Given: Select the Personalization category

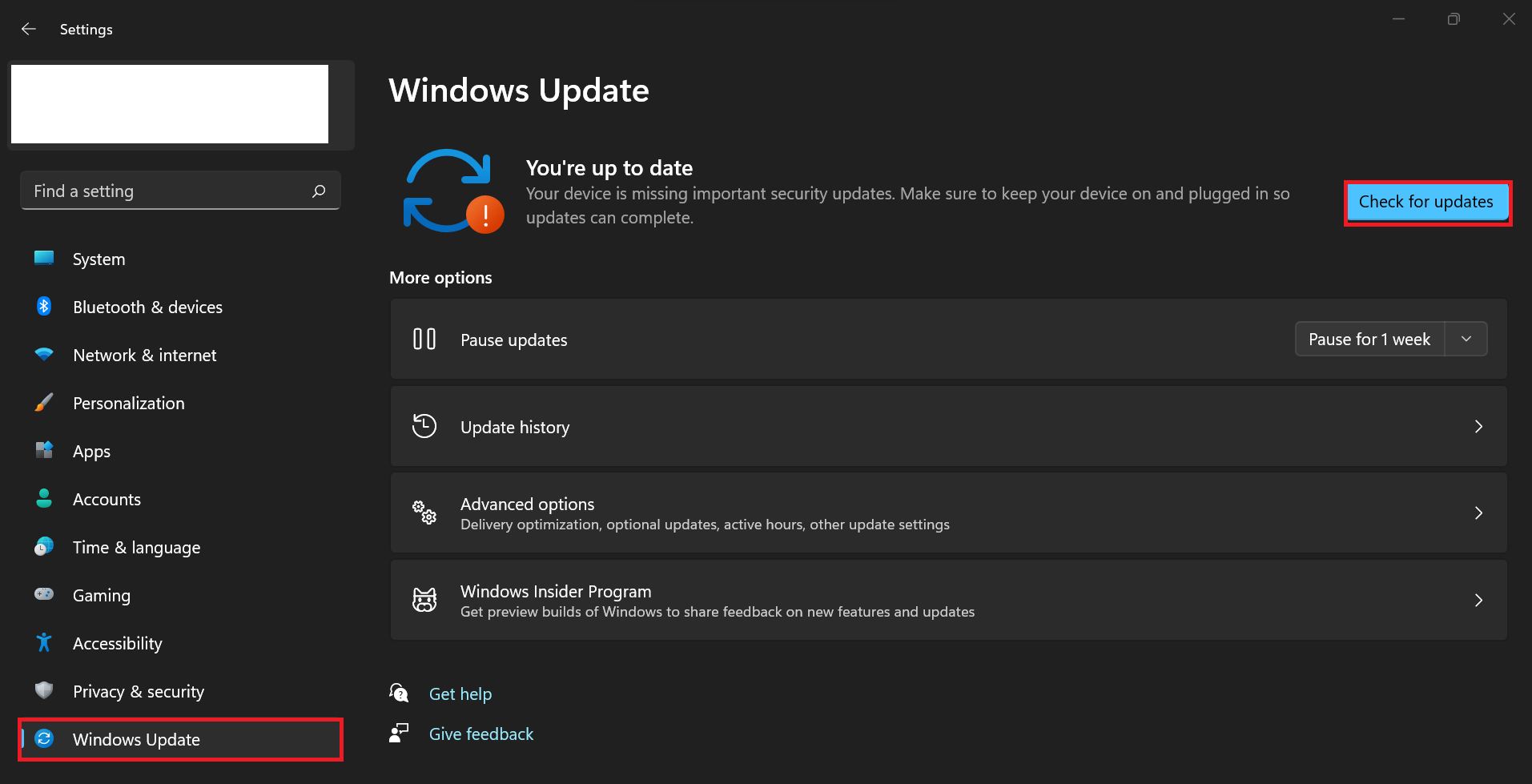Looking at the screenshot, I should 180,403.
